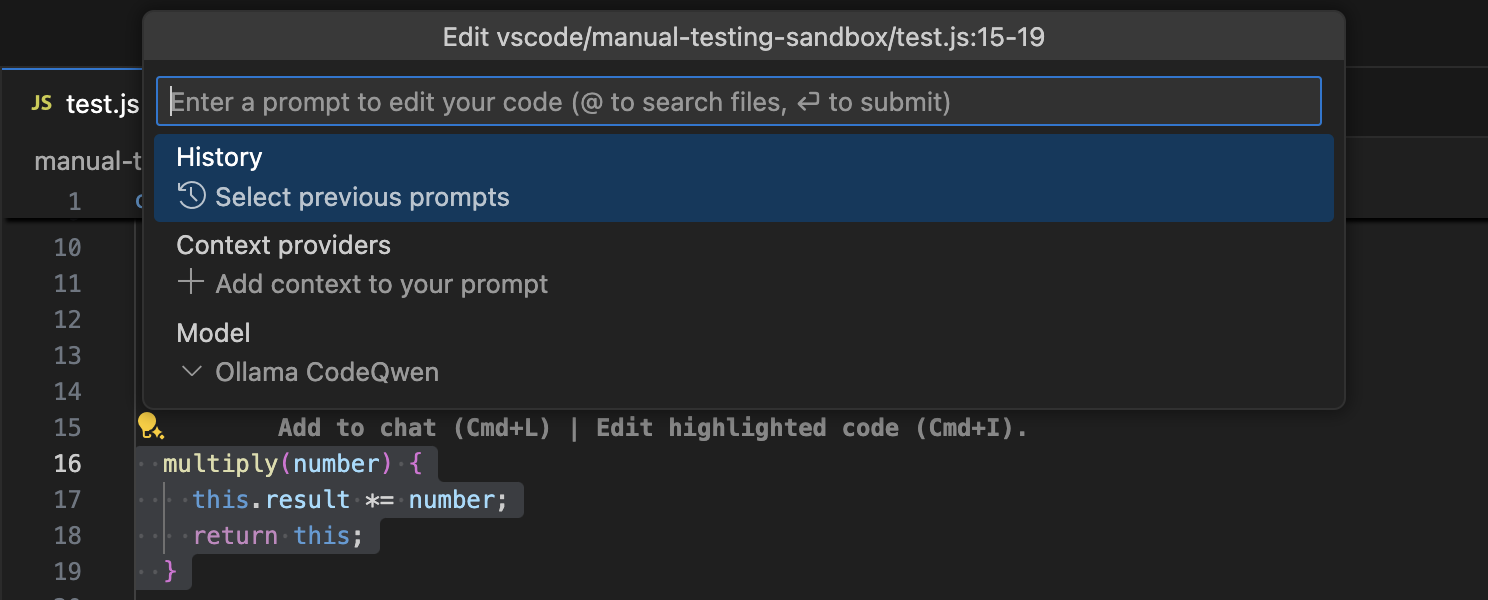Focus the edit prompt input field
The height and width of the screenshot is (600, 1488).
738,102
